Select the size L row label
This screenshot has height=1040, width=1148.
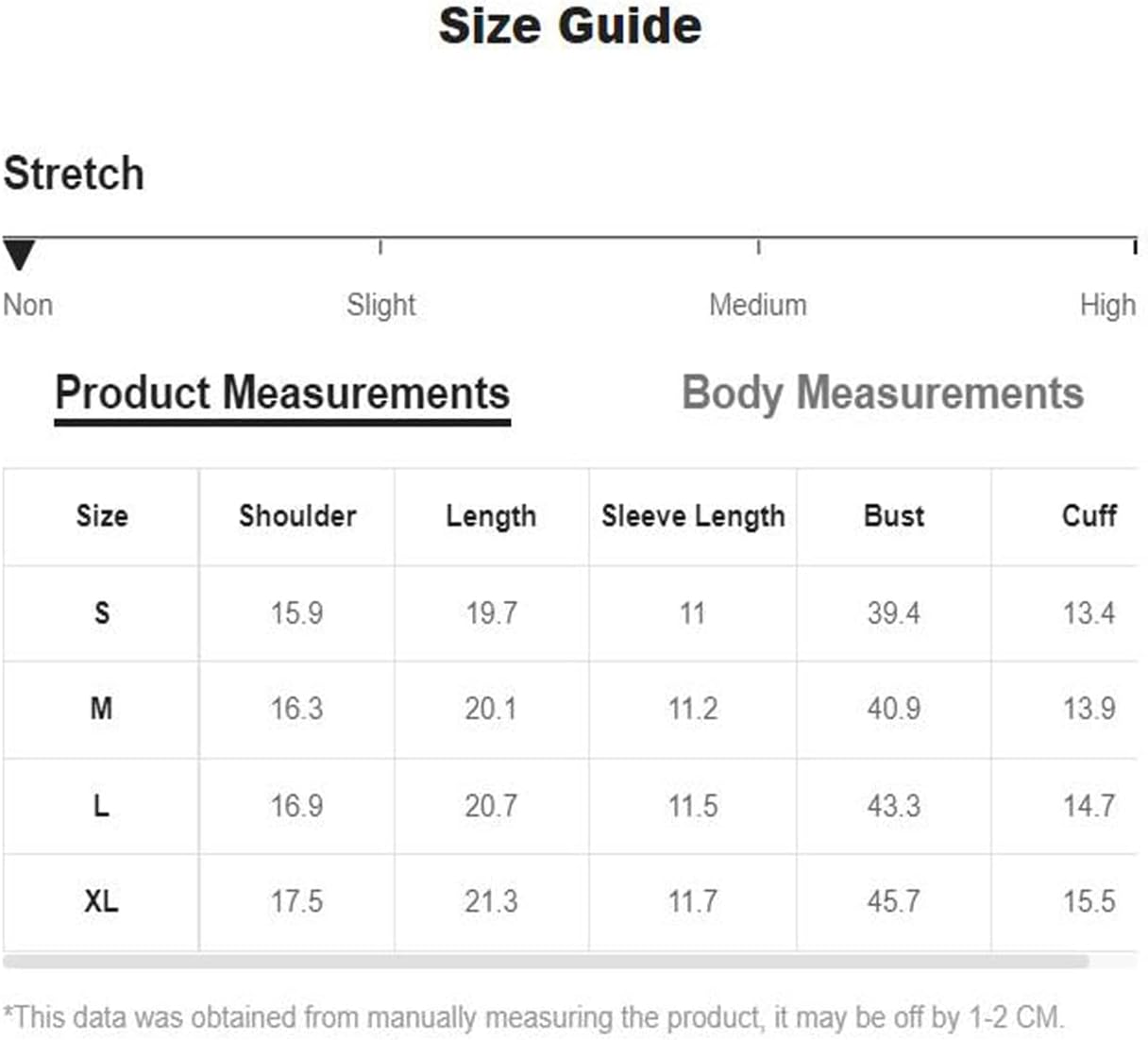(x=102, y=806)
